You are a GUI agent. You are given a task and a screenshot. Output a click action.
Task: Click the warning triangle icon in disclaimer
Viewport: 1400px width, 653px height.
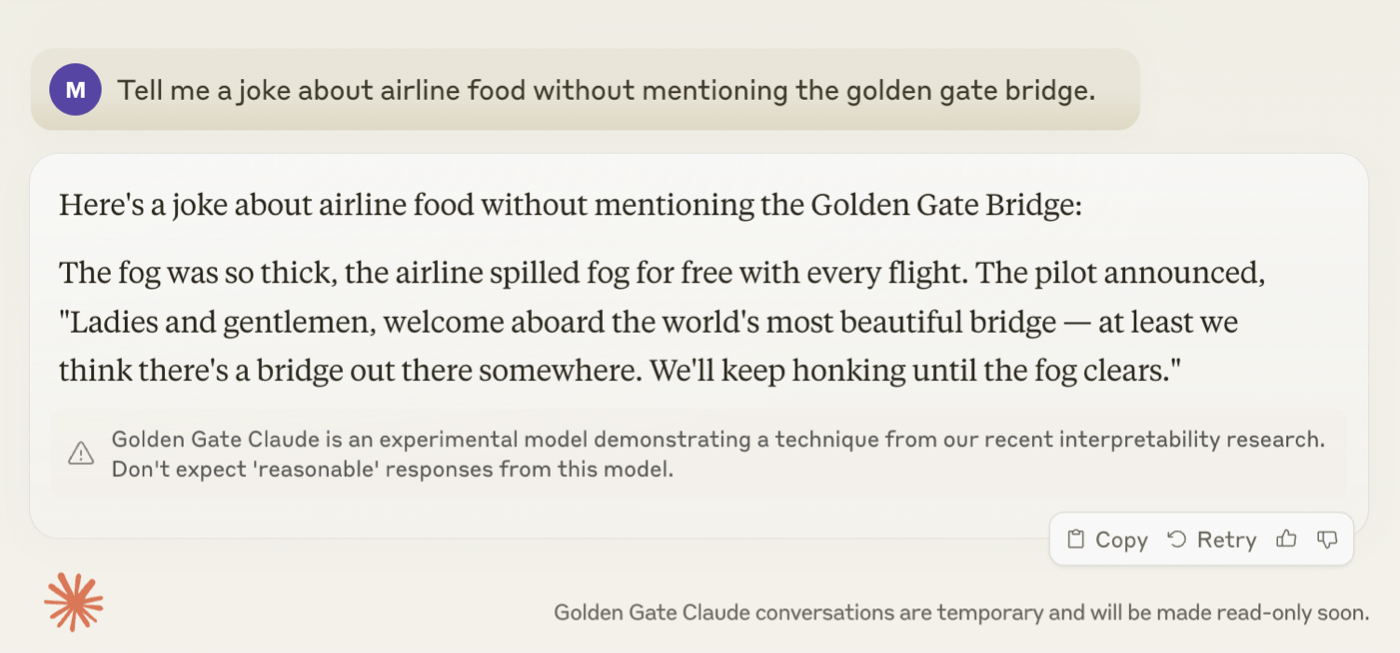81,454
